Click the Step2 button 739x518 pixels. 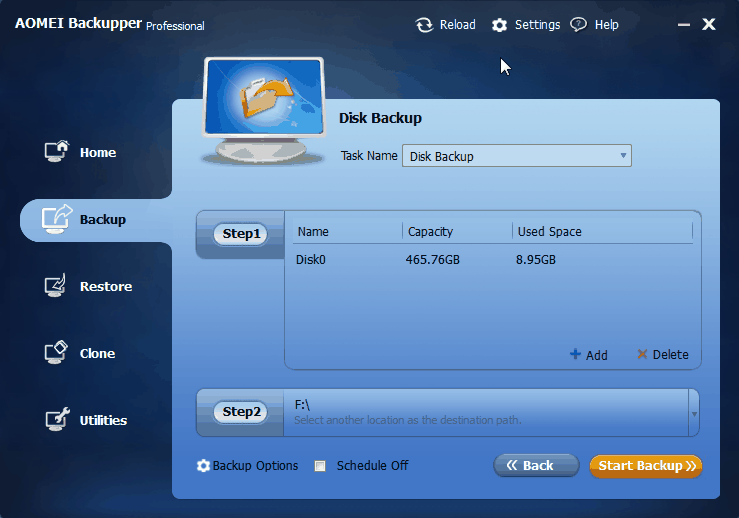(241, 412)
